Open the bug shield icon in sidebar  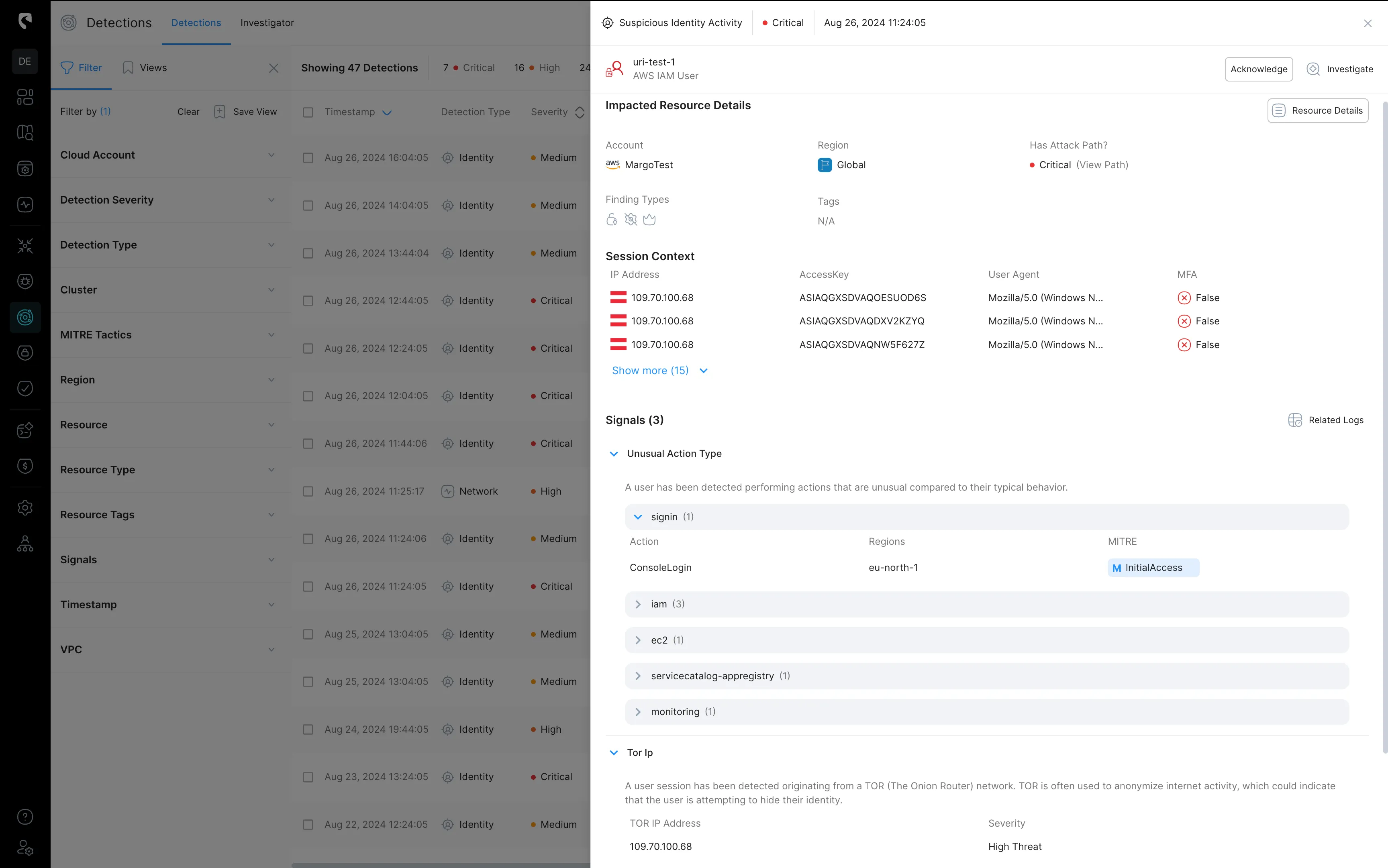(x=24, y=281)
